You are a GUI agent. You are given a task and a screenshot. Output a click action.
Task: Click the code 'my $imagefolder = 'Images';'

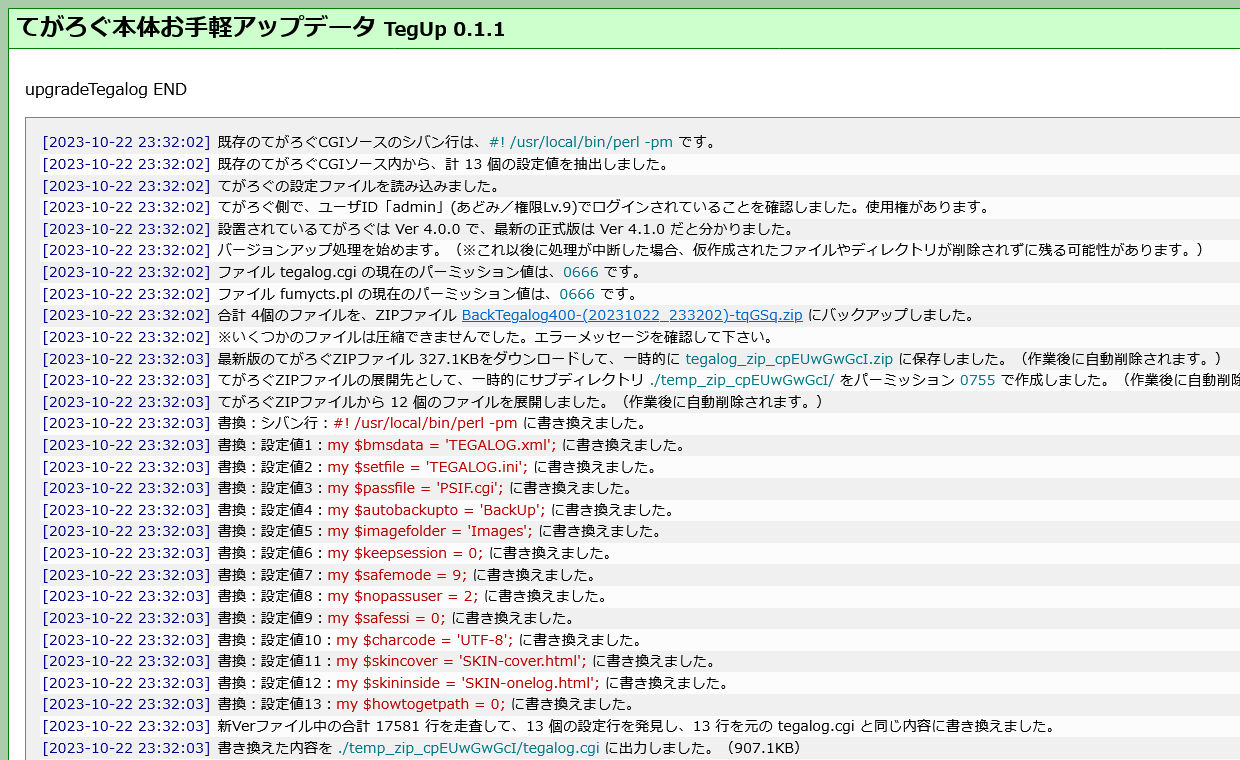[430, 531]
